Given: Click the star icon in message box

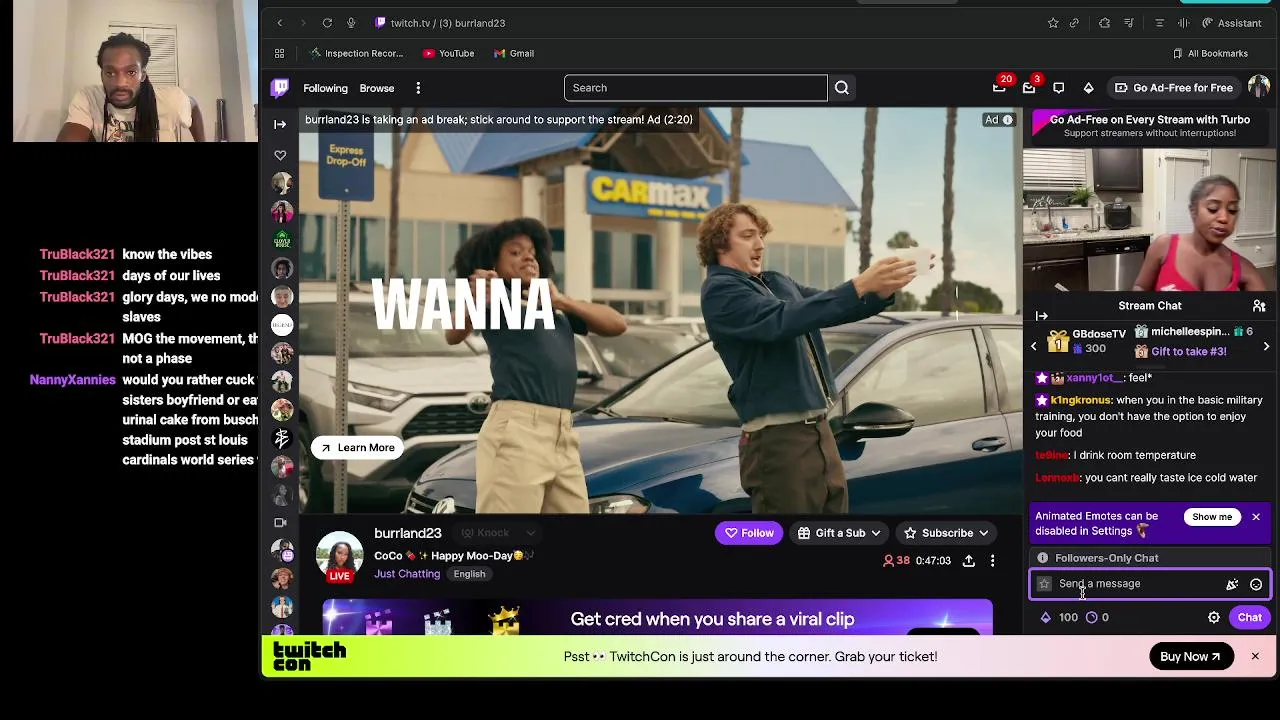Looking at the screenshot, I should [x=1044, y=584].
